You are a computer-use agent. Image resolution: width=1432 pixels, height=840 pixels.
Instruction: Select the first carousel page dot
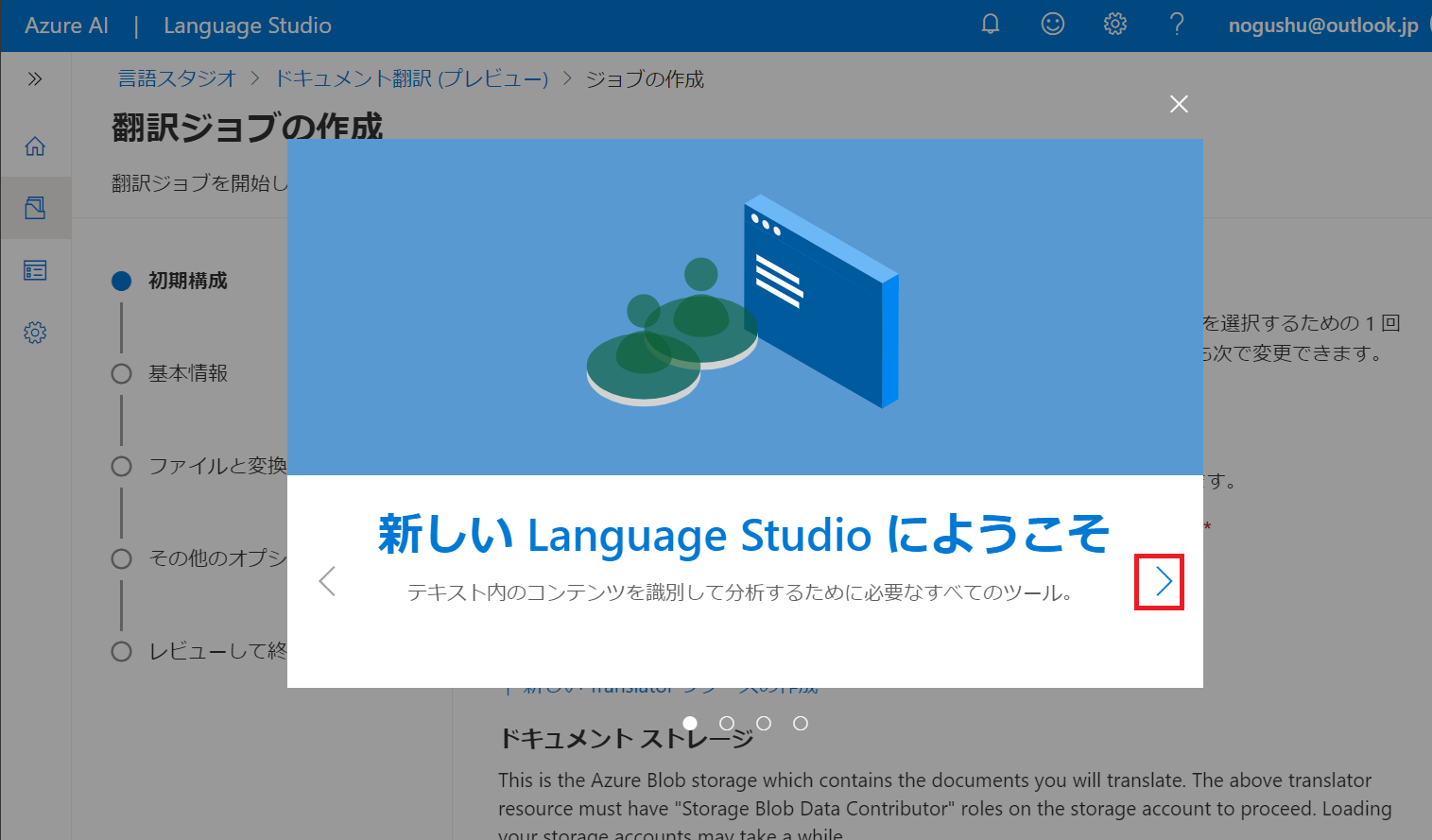coord(690,724)
